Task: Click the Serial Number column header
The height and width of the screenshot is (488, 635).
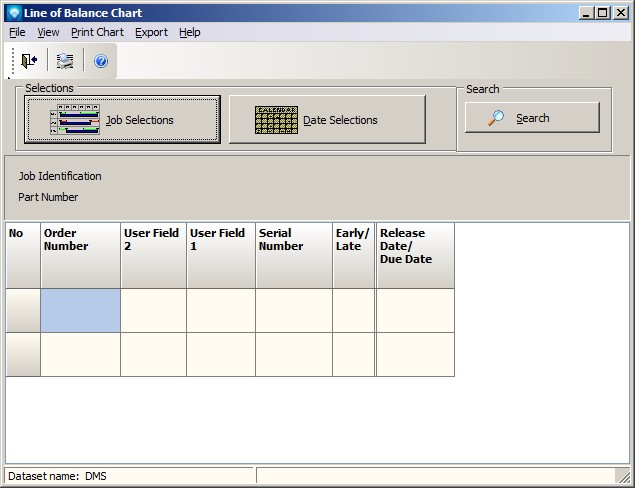Action: (x=294, y=255)
